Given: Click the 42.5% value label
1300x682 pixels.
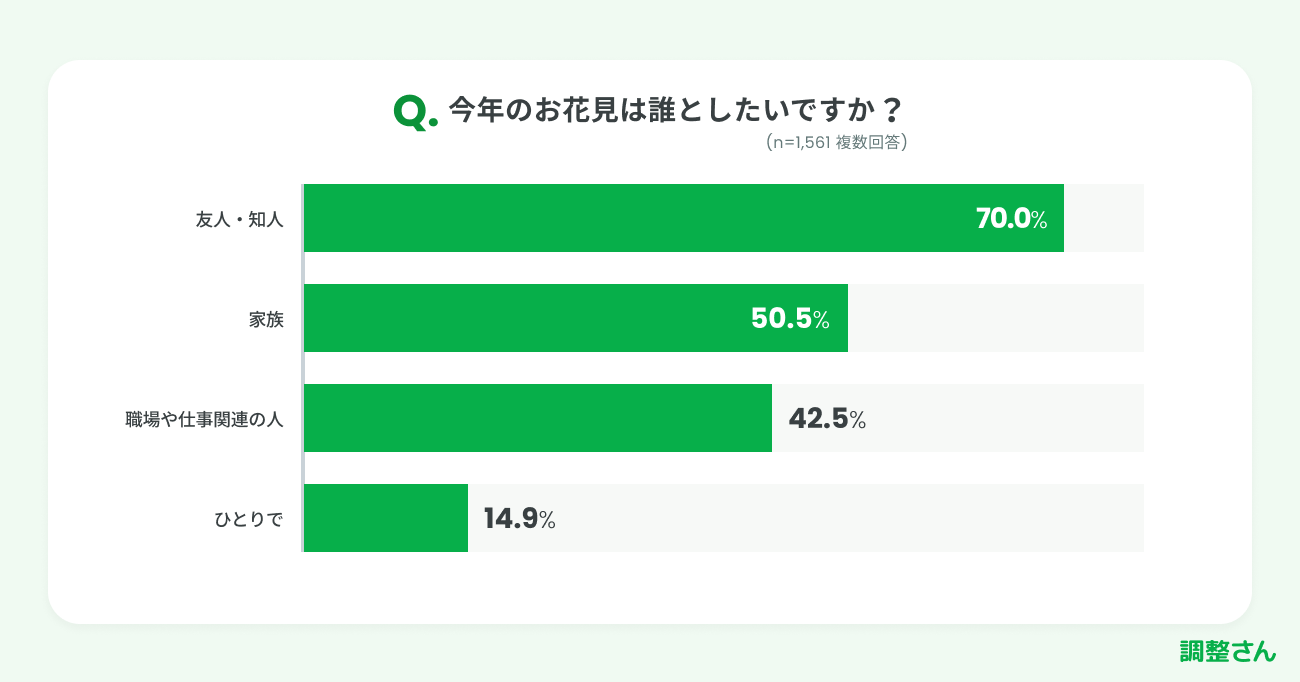Looking at the screenshot, I should point(827,419).
